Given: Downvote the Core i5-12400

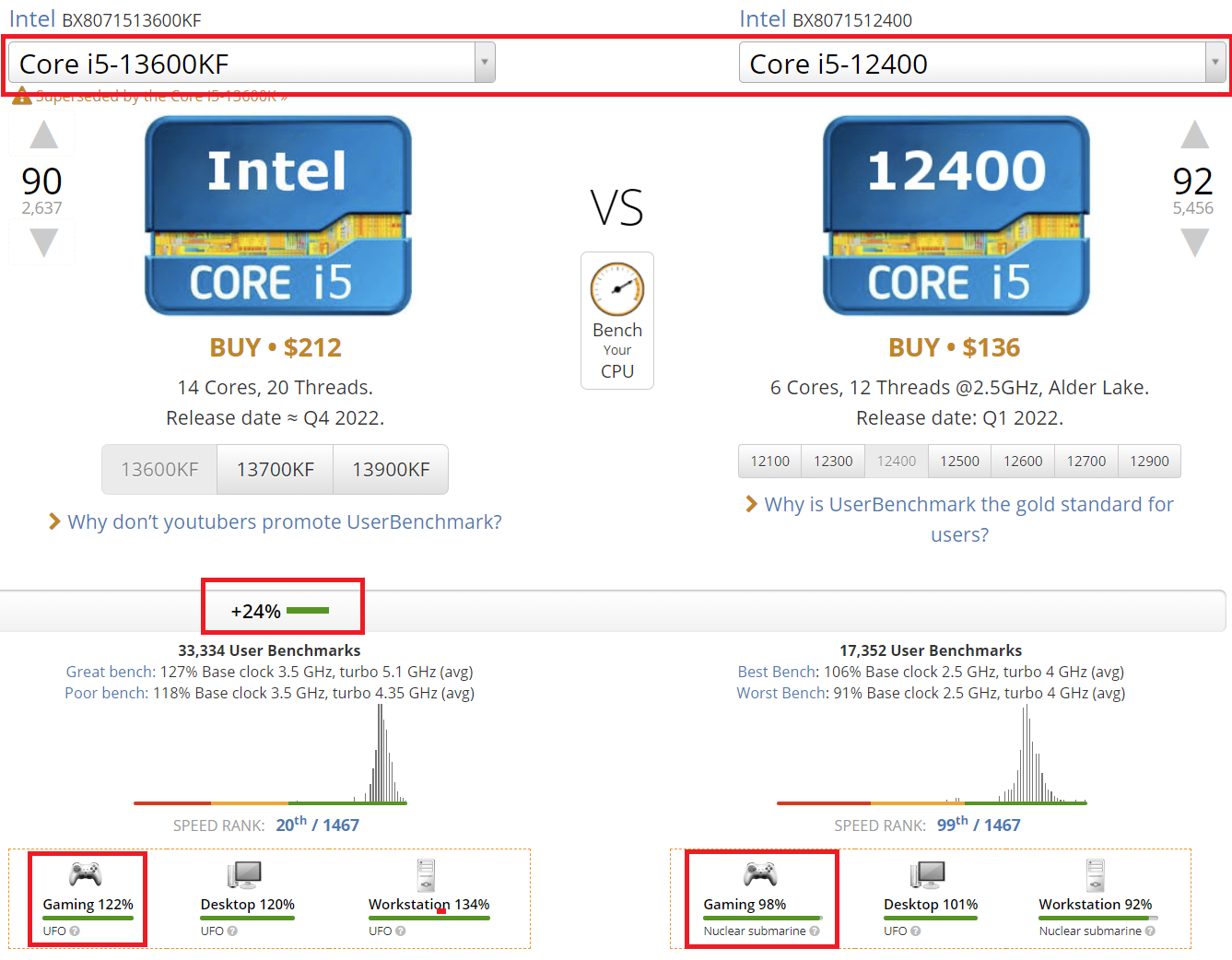Looking at the screenshot, I should [1194, 242].
